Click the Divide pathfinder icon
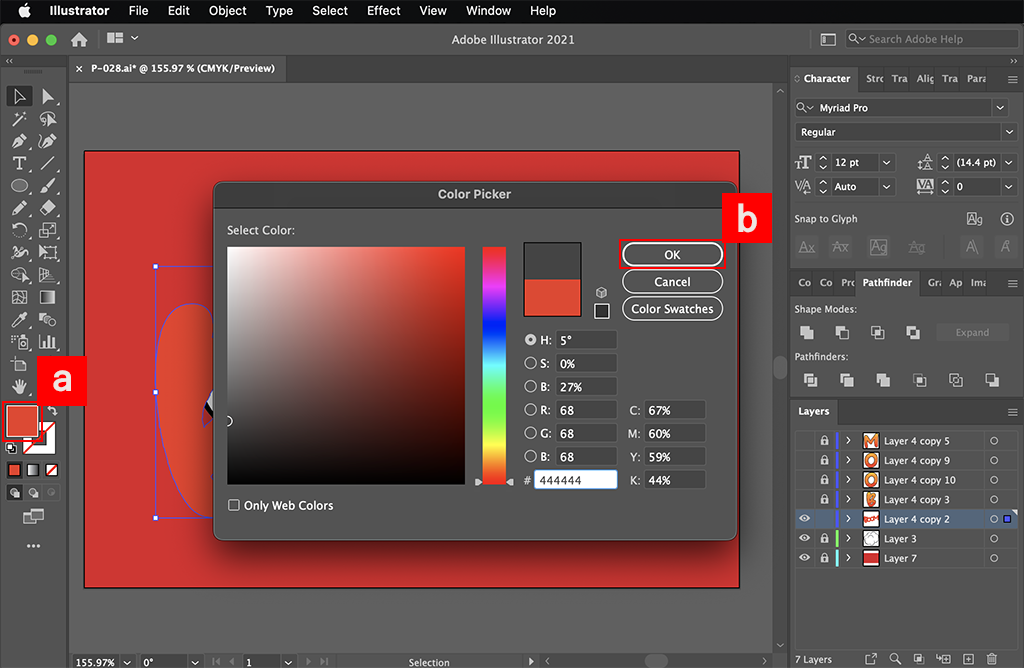Viewport: 1024px width, 668px height. pyautogui.click(x=810, y=380)
